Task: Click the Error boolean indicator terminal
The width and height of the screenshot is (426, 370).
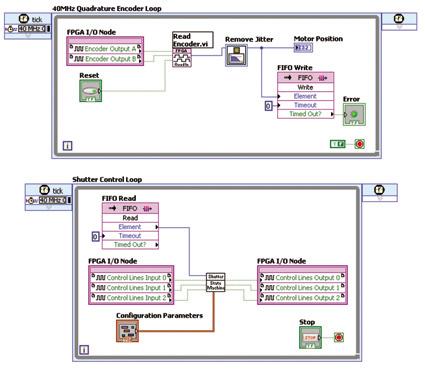Action: click(x=354, y=115)
